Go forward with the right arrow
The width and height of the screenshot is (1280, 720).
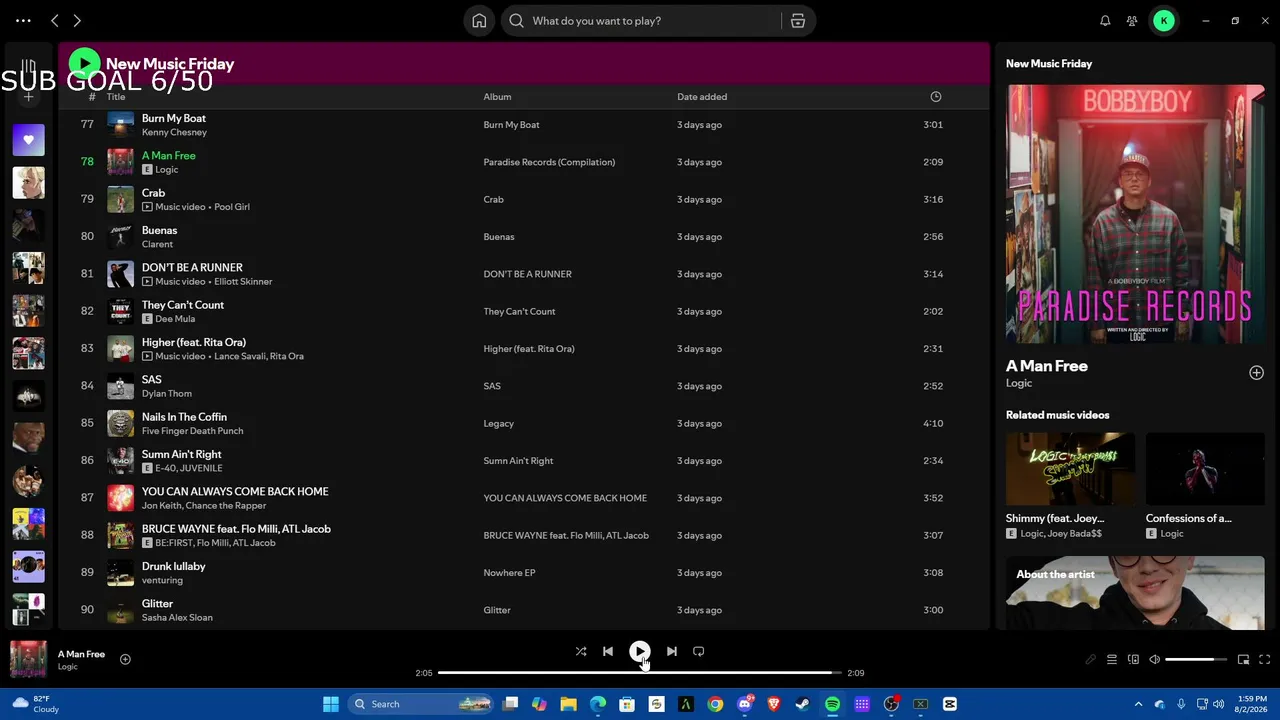[x=77, y=20]
